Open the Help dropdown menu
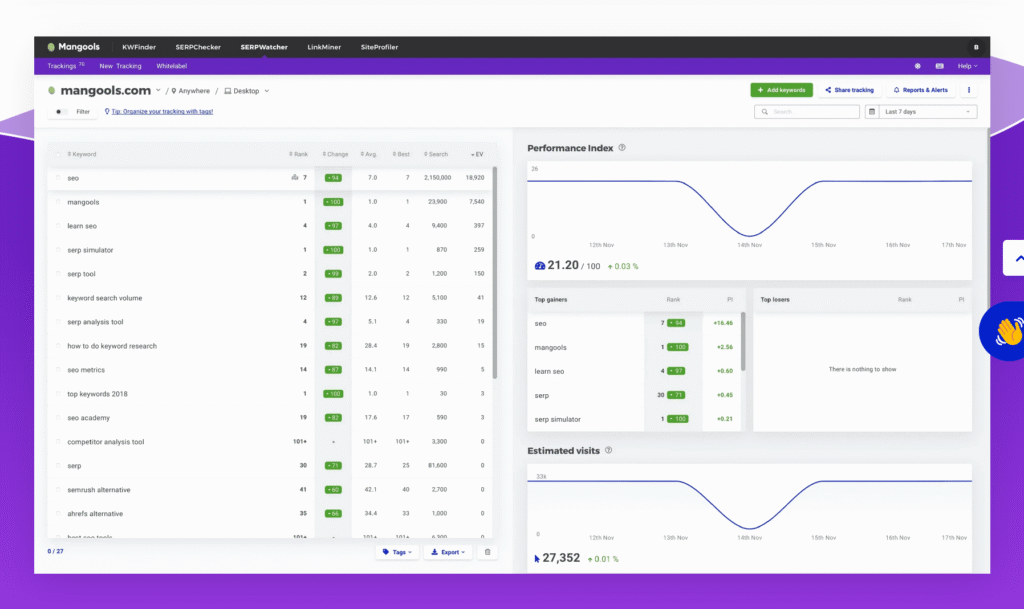1024x609 pixels. pyautogui.click(x=967, y=66)
